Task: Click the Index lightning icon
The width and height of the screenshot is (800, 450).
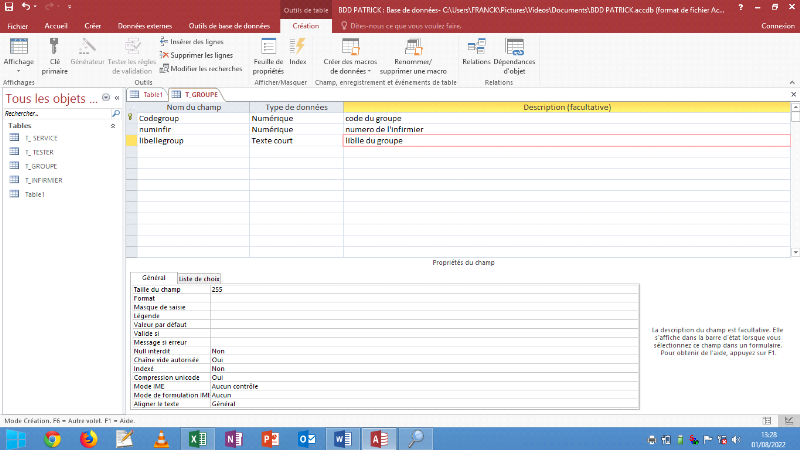Action: 298,47
